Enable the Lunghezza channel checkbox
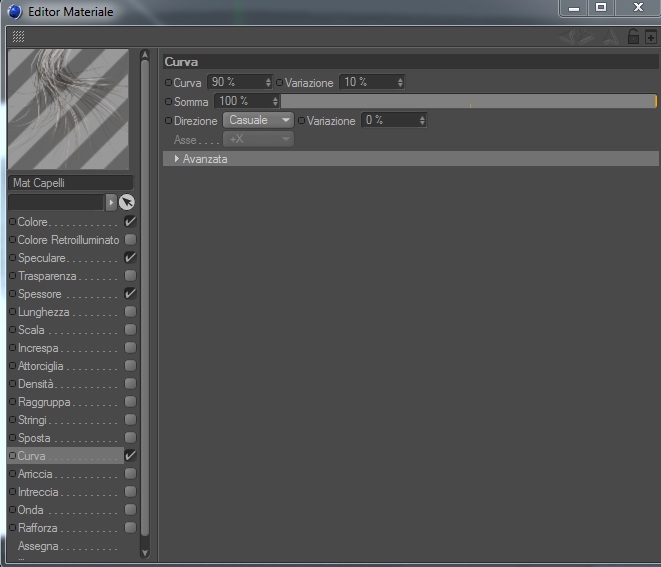This screenshot has height=567, width=661. (130, 312)
